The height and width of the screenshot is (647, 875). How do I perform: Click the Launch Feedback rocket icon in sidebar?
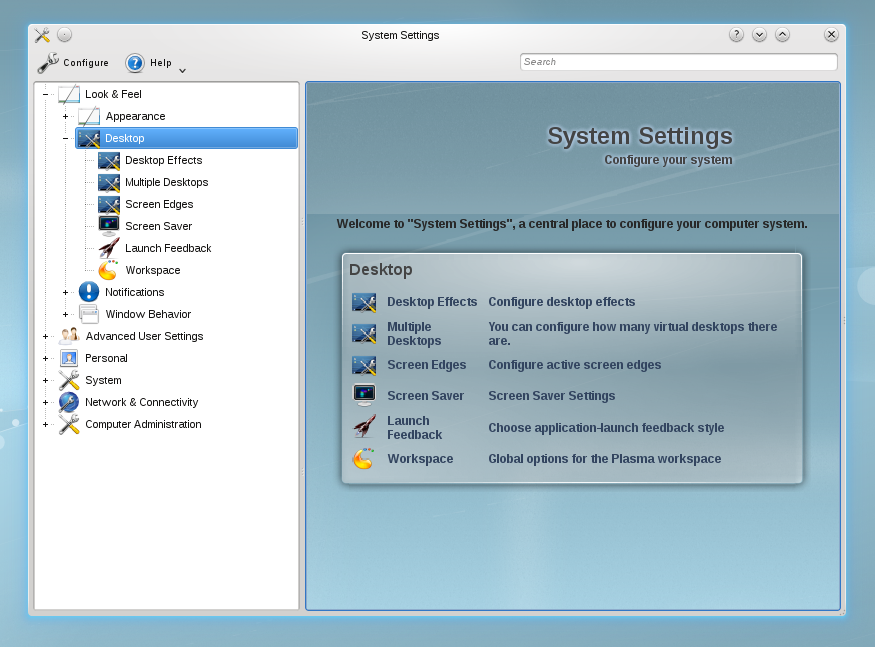(109, 248)
